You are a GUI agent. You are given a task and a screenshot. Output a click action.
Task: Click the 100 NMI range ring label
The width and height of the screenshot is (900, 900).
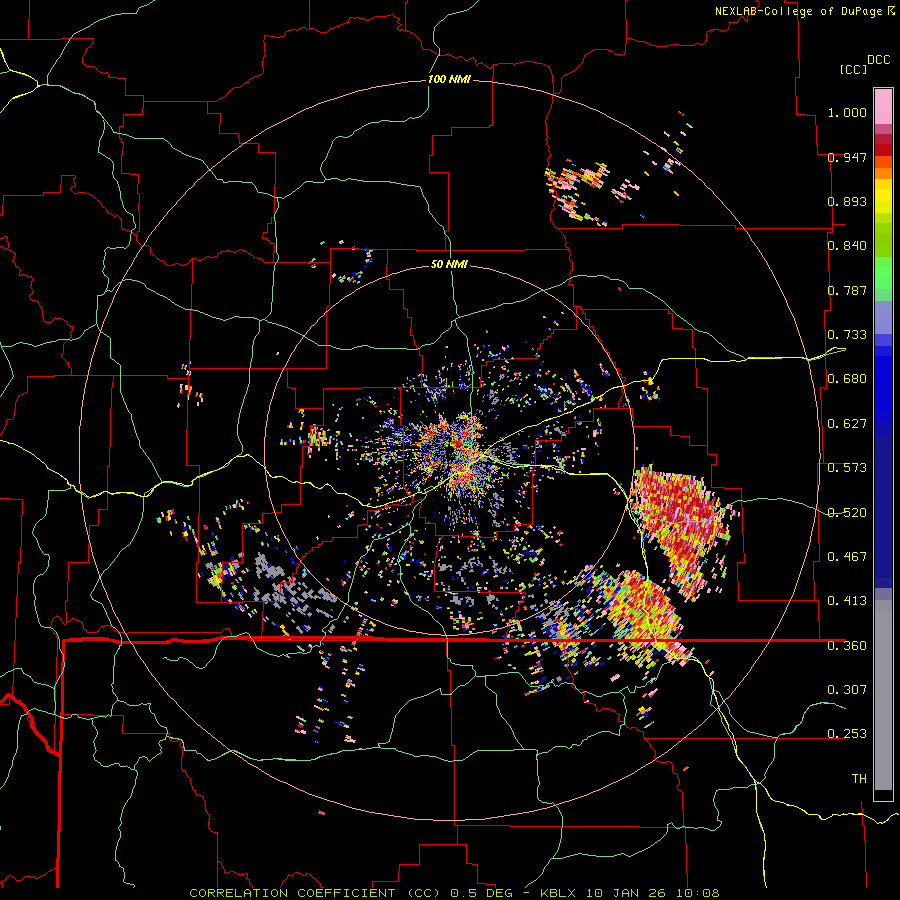pos(449,79)
